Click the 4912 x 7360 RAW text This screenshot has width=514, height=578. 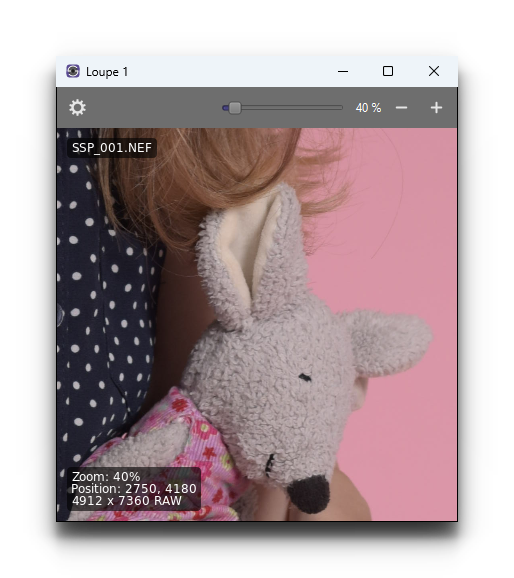pyautogui.click(x=126, y=501)
